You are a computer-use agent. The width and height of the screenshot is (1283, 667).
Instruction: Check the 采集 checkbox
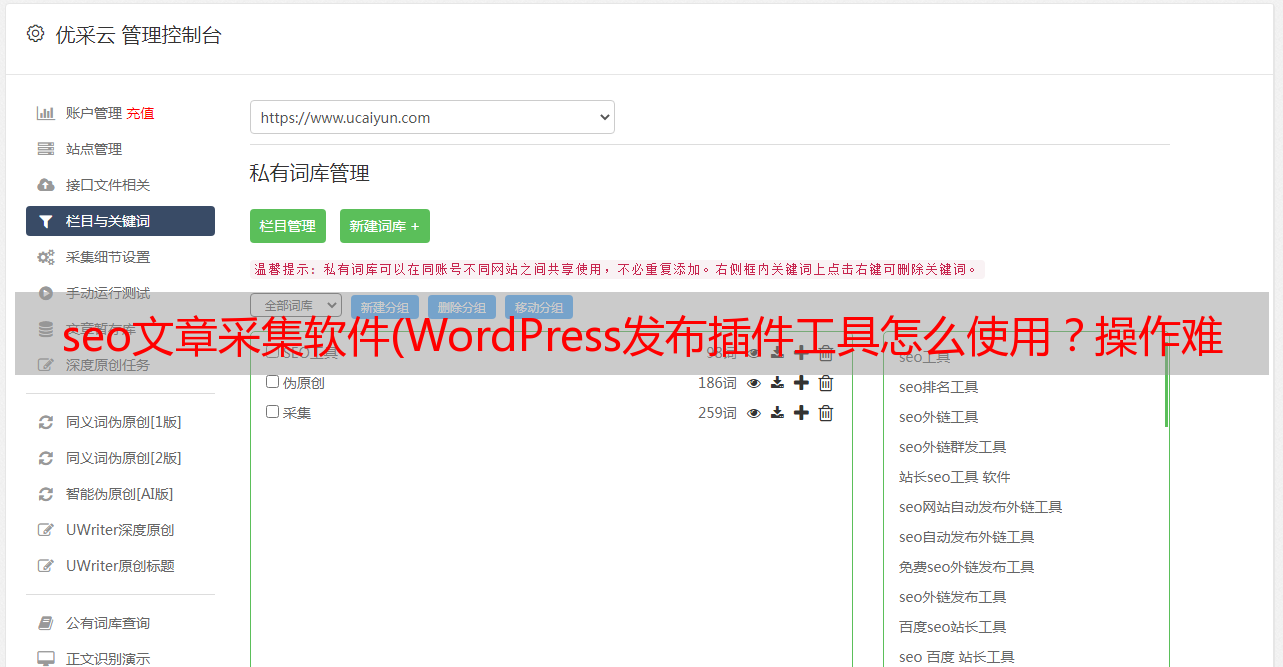(272, 412)
